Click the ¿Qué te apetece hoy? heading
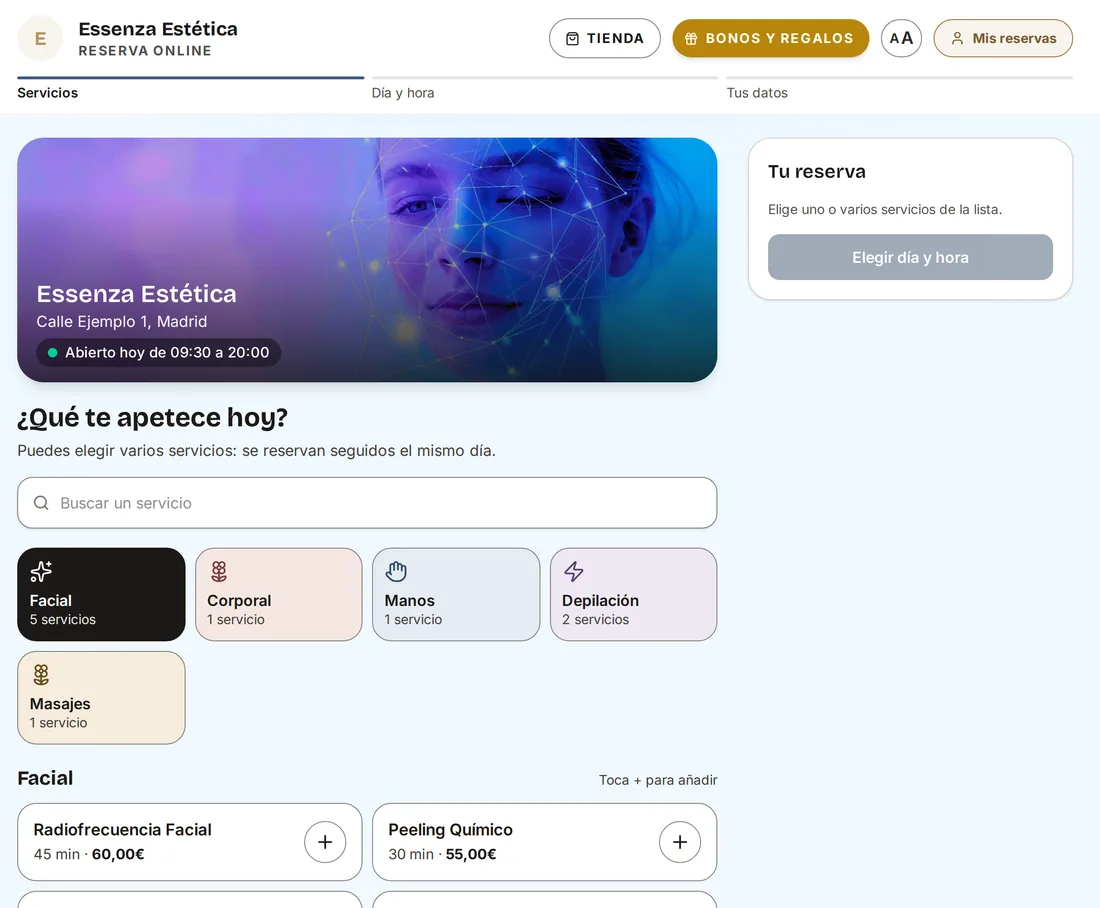The image size is (1100, 908). pos(152,418)
